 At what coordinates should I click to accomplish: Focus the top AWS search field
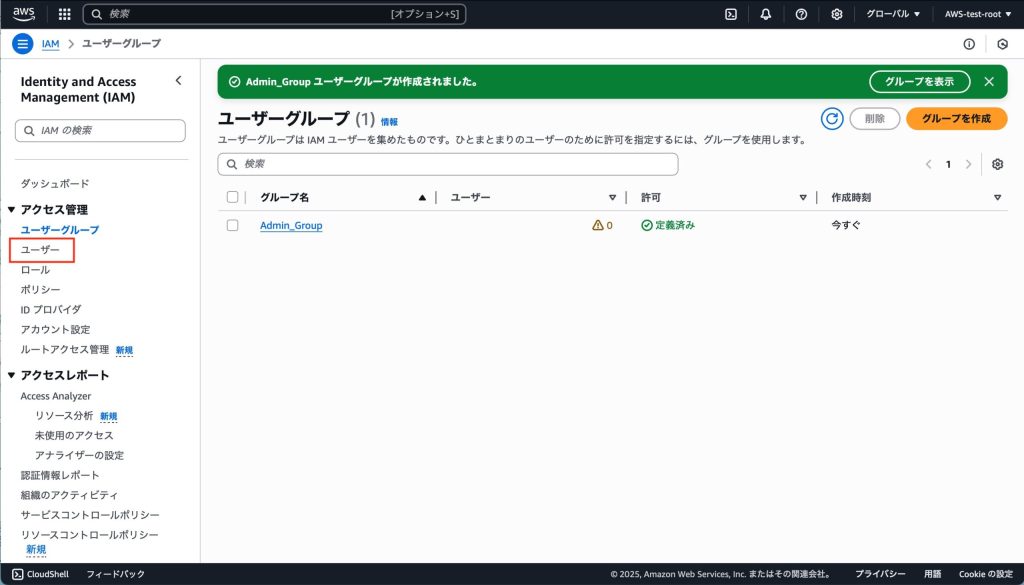coord(274,14)
